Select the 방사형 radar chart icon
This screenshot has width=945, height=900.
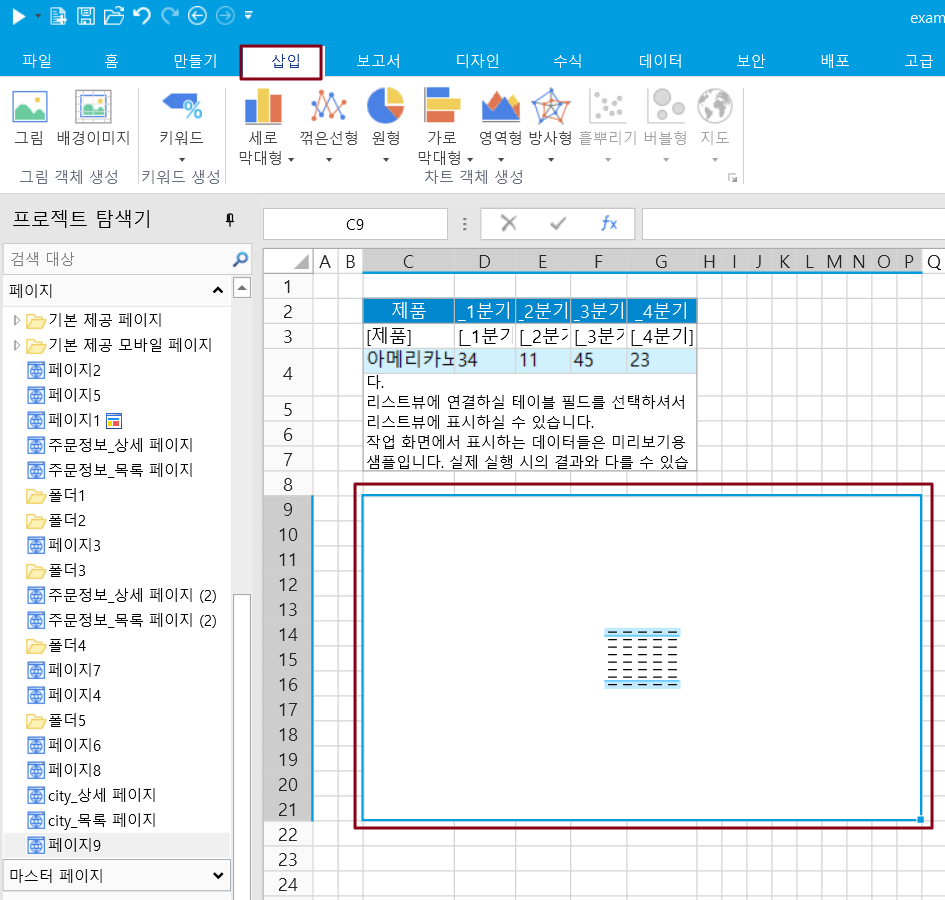pyautogui.click(x=550, y=116)
